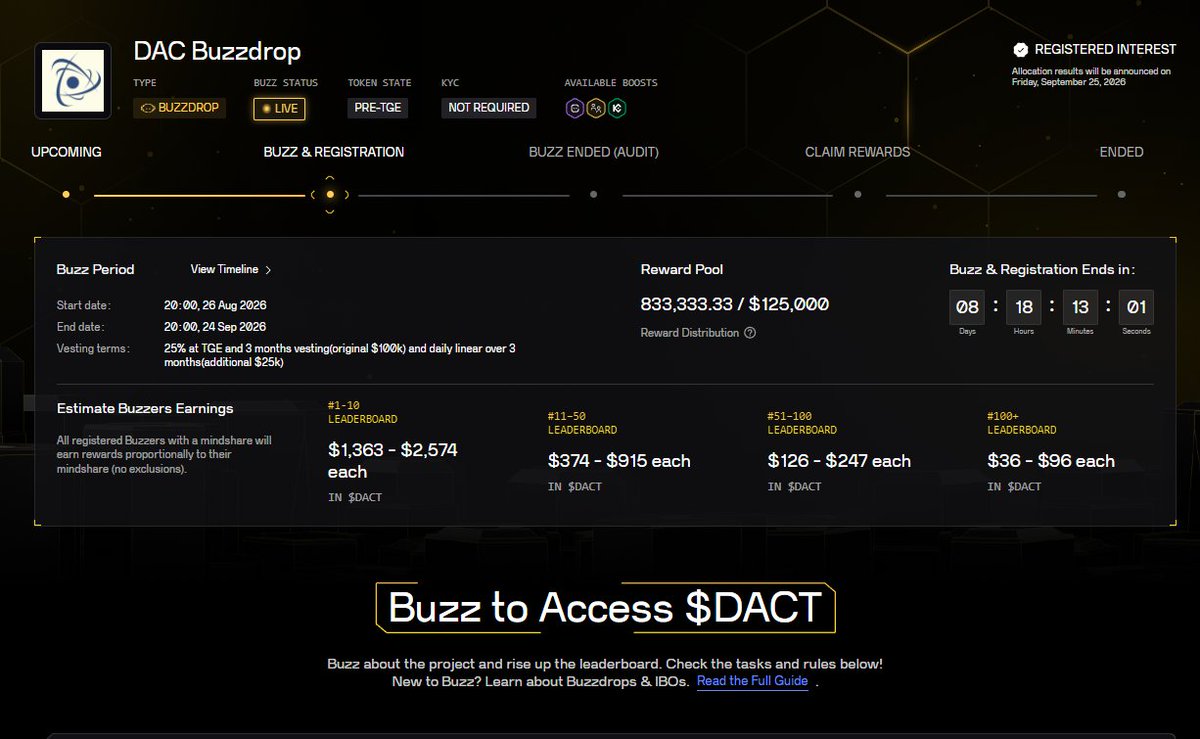
Task: Click Buzz & Registration Ends in heading
Action: [x=1043, y=269]
